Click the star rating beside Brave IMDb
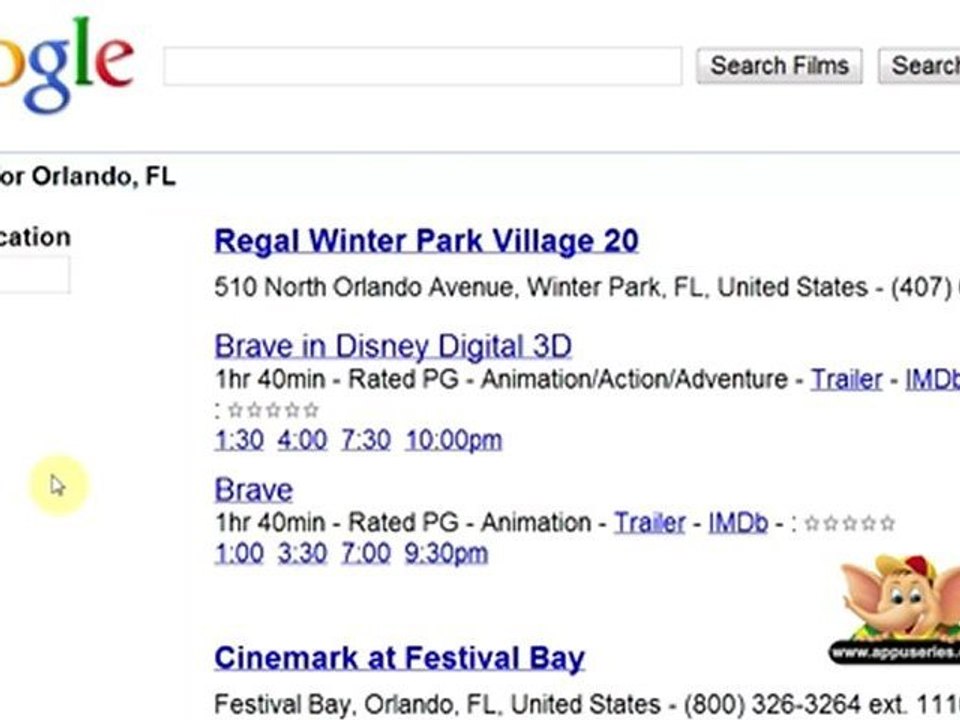This screenshot has height=720, width=960. [850, 523]
